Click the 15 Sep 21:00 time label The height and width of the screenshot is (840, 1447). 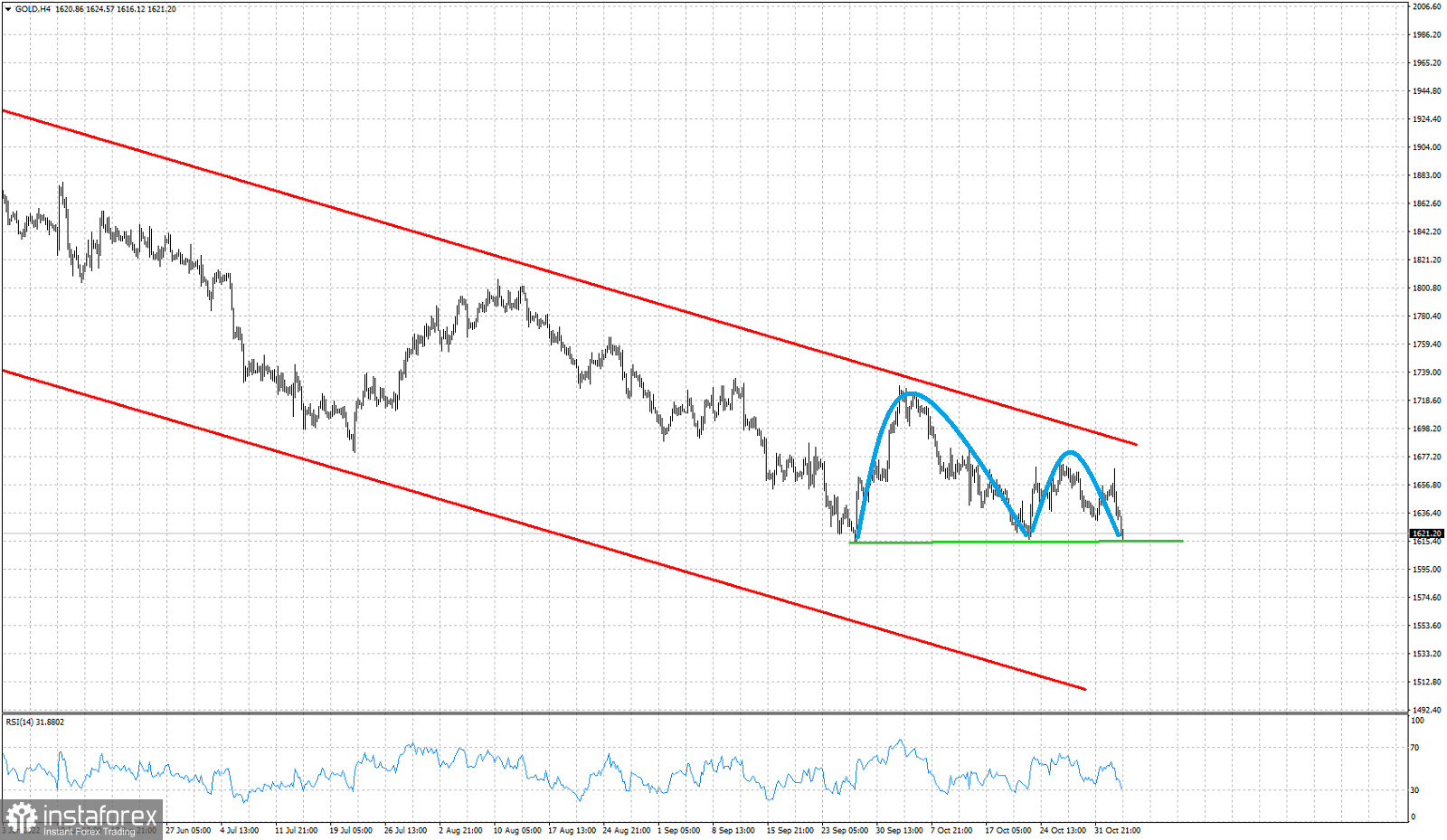click(790, 830)
